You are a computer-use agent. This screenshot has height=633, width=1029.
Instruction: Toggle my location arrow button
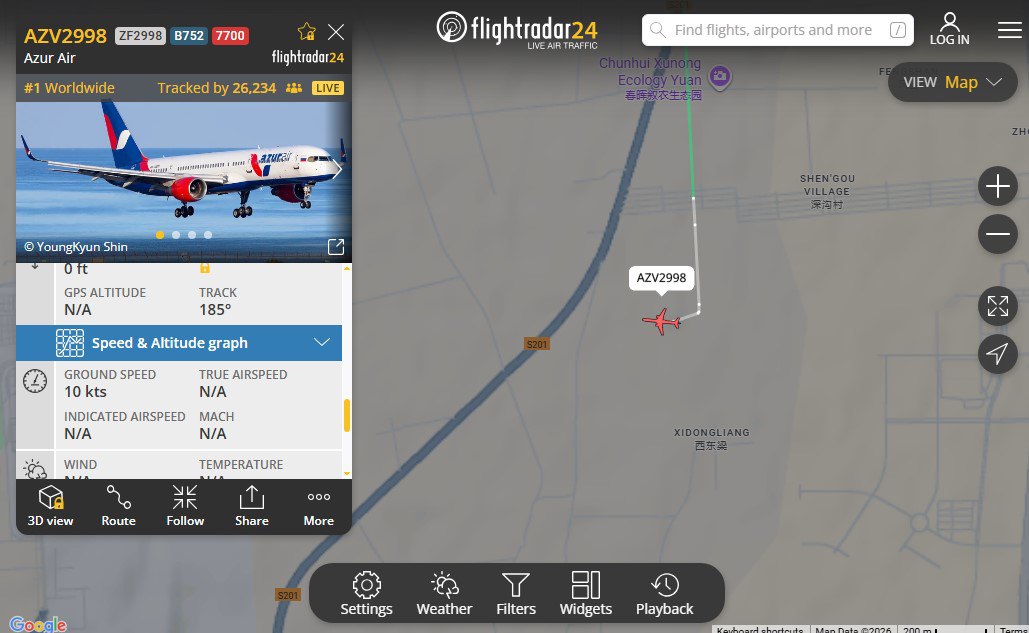(x=998, y=354)
